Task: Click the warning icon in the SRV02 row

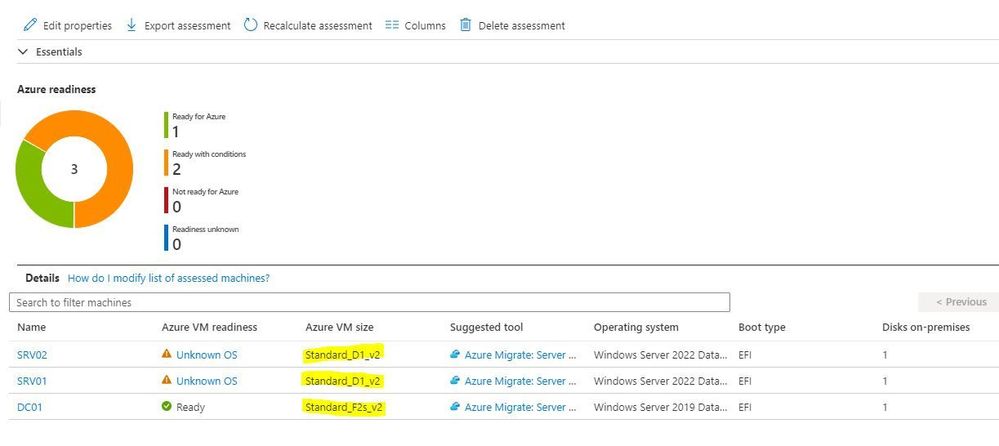Action: coord(167,354)
